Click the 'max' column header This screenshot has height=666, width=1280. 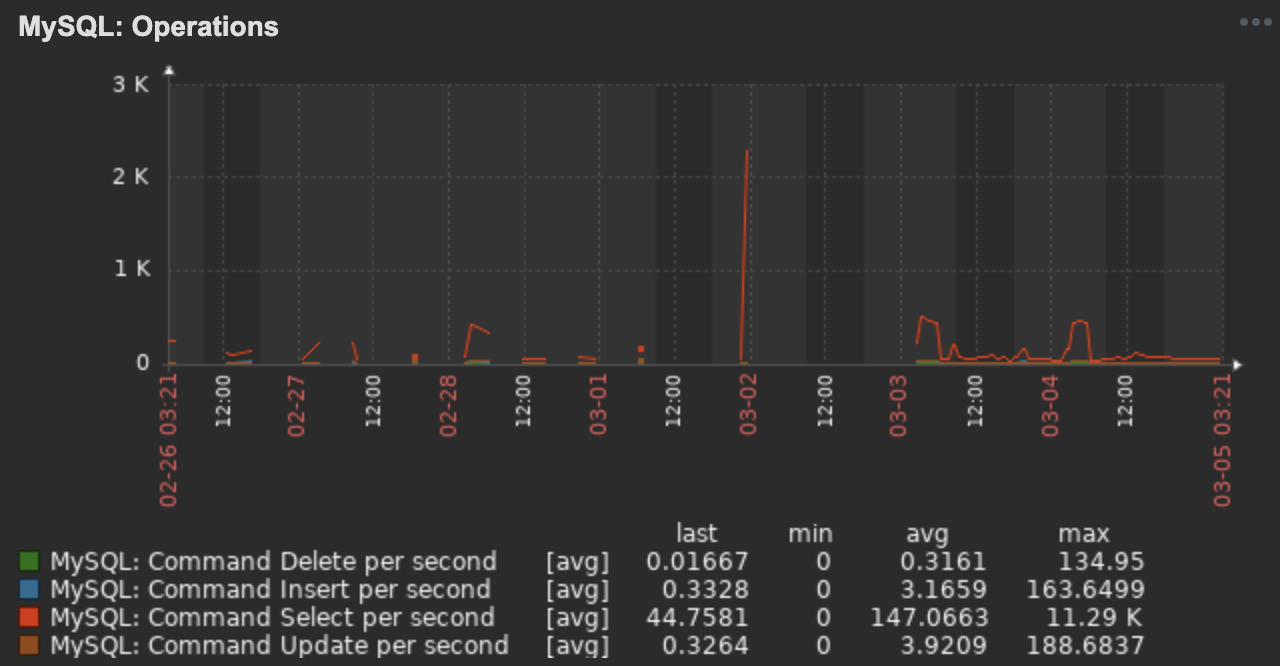(x=1084, y=534)
